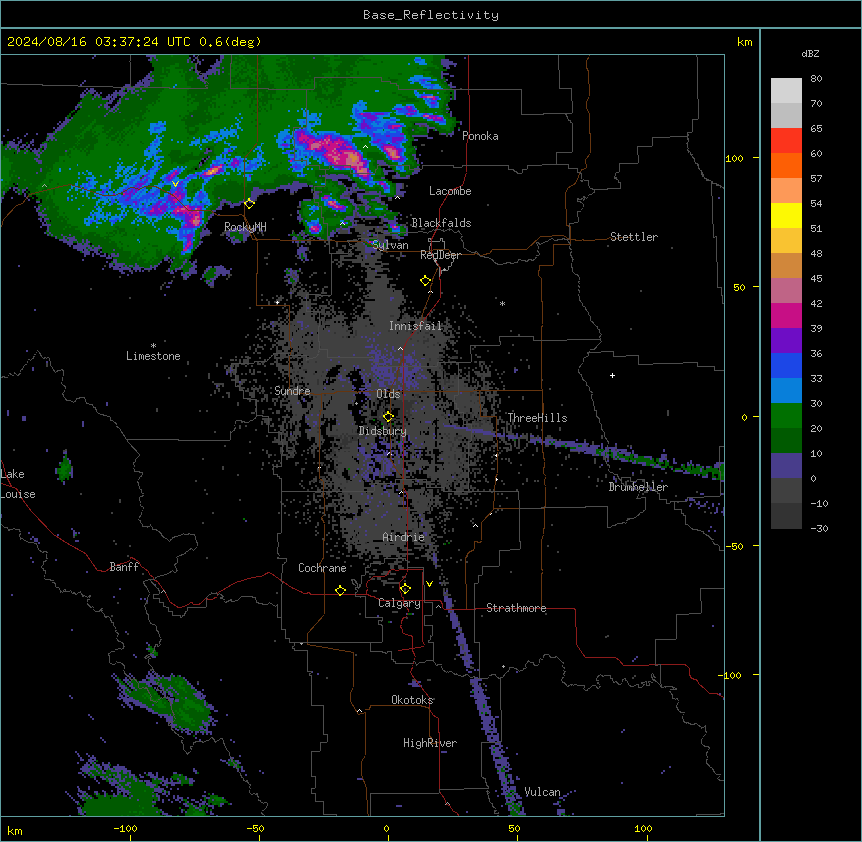Click the Calgary city label
Viewport: 862px width, 842px height.
click(399, 603)
